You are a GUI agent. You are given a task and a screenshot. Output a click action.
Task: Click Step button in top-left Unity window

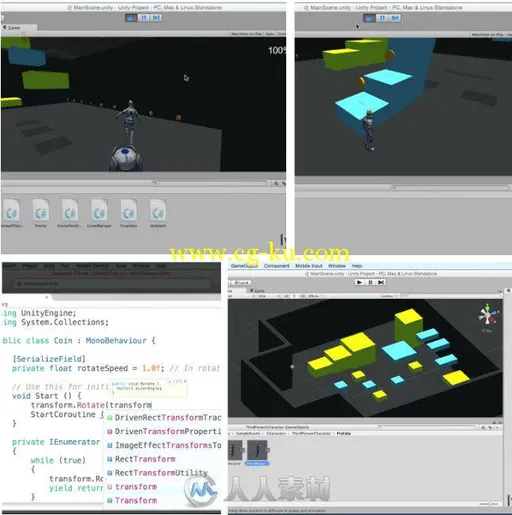coord(156,18)
